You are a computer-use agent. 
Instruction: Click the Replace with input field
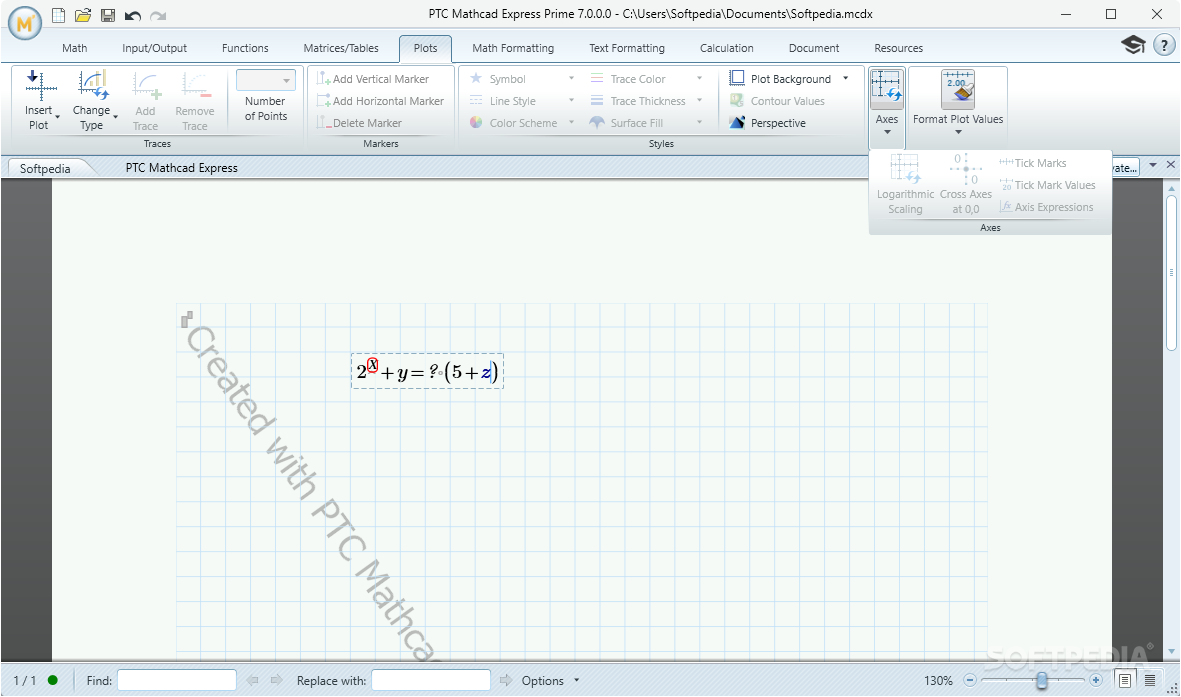(431, 680)
